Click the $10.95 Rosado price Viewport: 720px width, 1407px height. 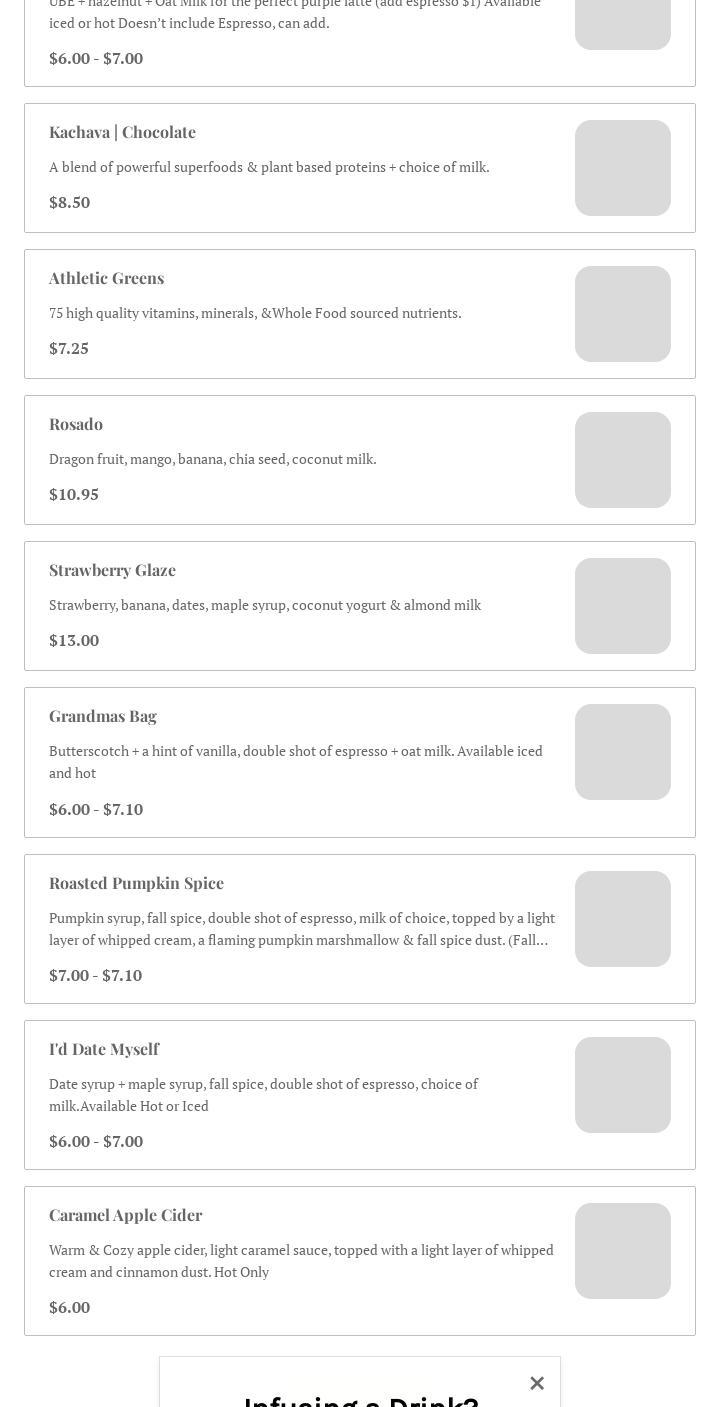pos(74,494)
